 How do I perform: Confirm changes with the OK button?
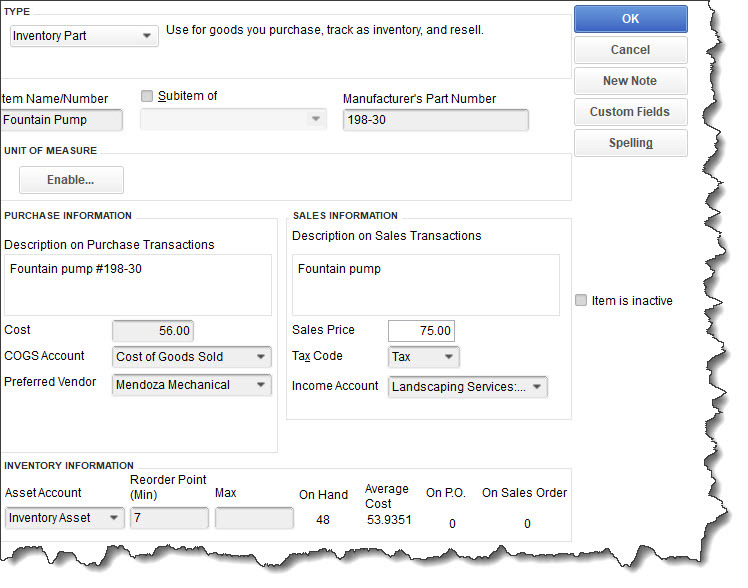tap(630, 19)
